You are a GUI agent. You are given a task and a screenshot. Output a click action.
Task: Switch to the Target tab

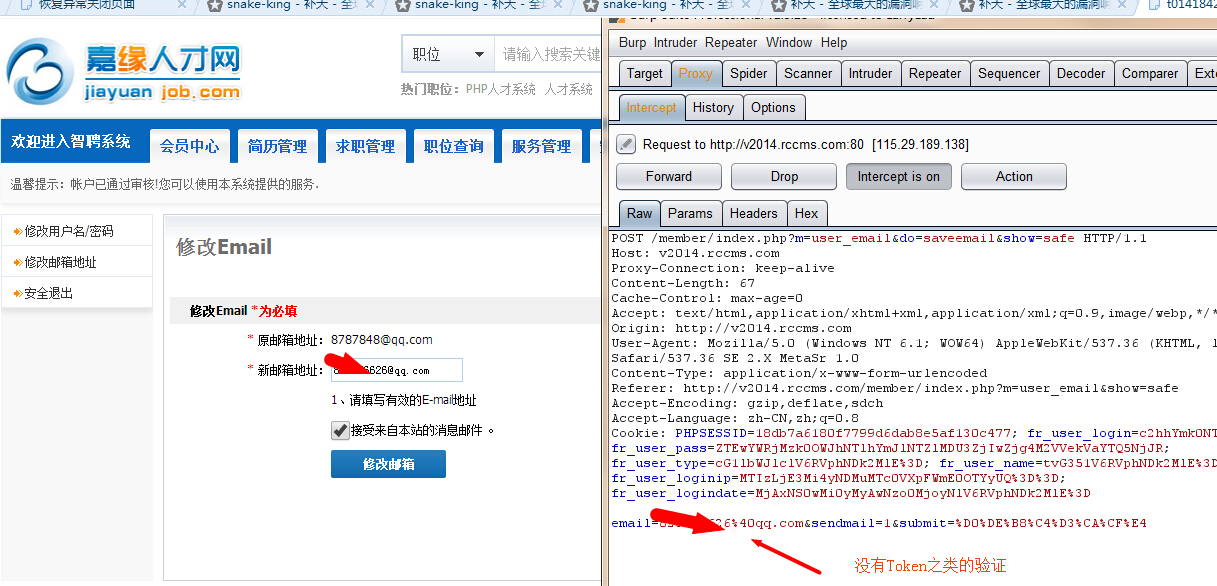(x=644, y=73)
